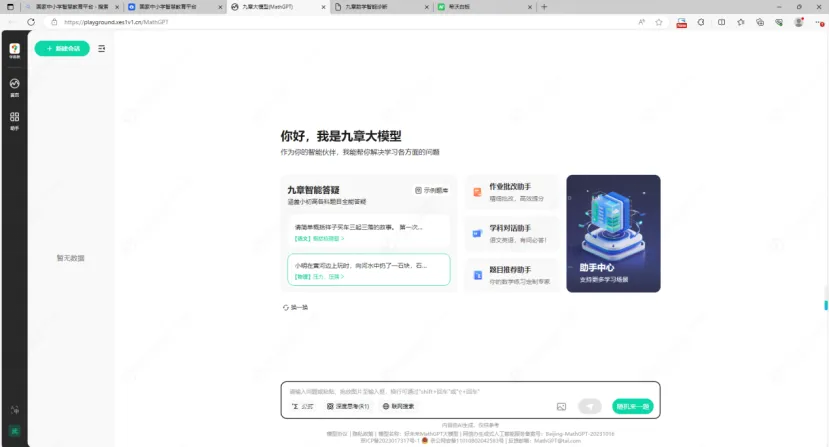Click the blue 学科对话助手 icon
This screenshot has height=447, width=830.
[477, 234]
